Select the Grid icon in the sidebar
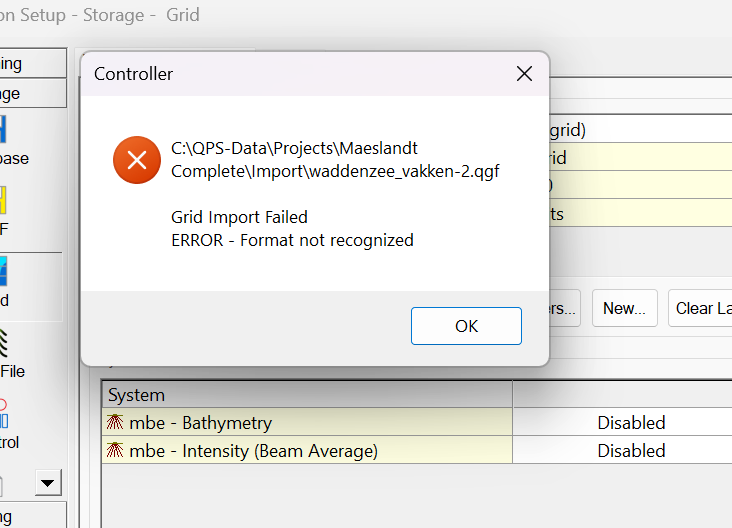Image resolution: width=732 pixels, height=528 pixels. (x=5, y=272)
